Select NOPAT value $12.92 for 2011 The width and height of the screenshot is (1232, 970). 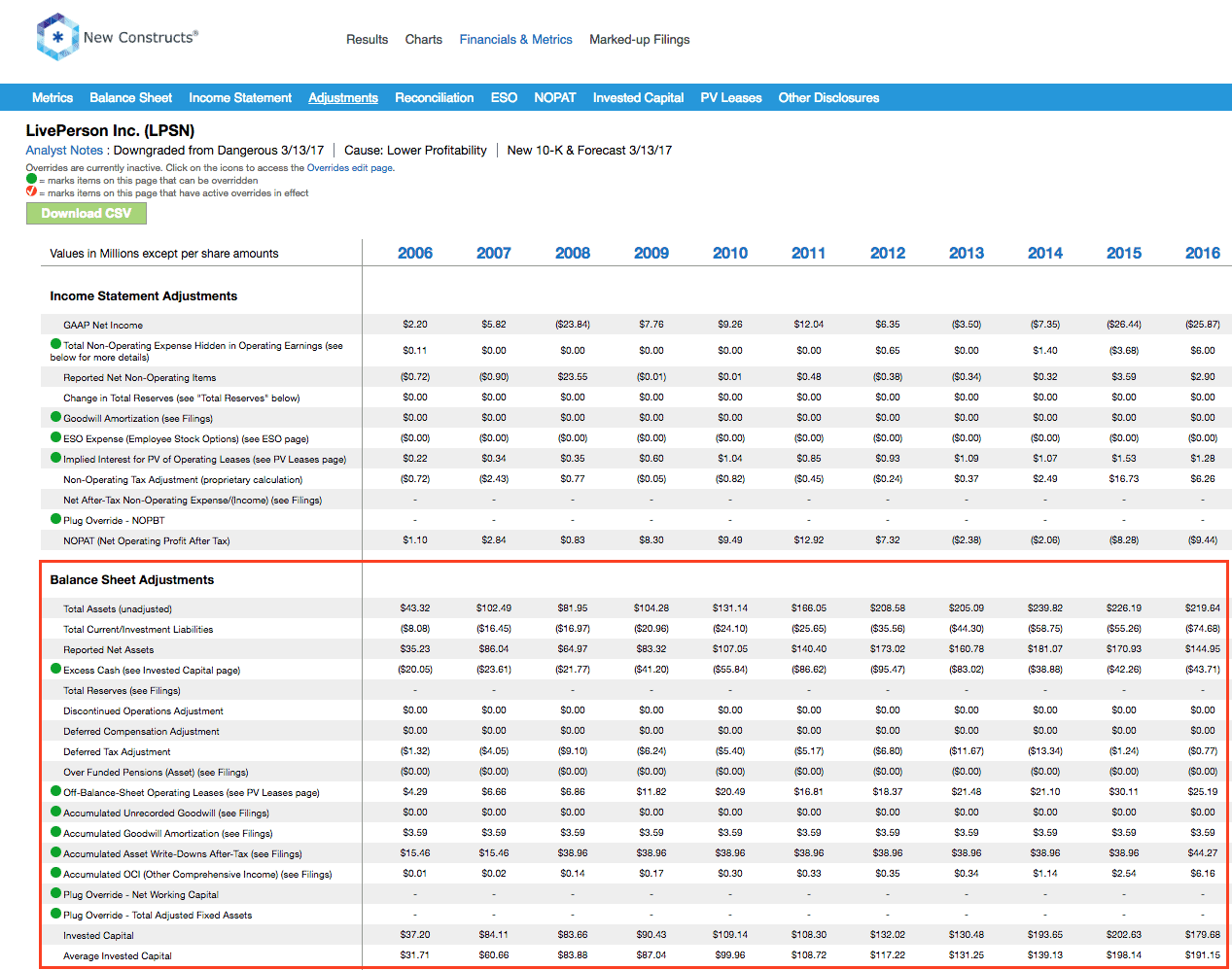[x=809, y=539]
